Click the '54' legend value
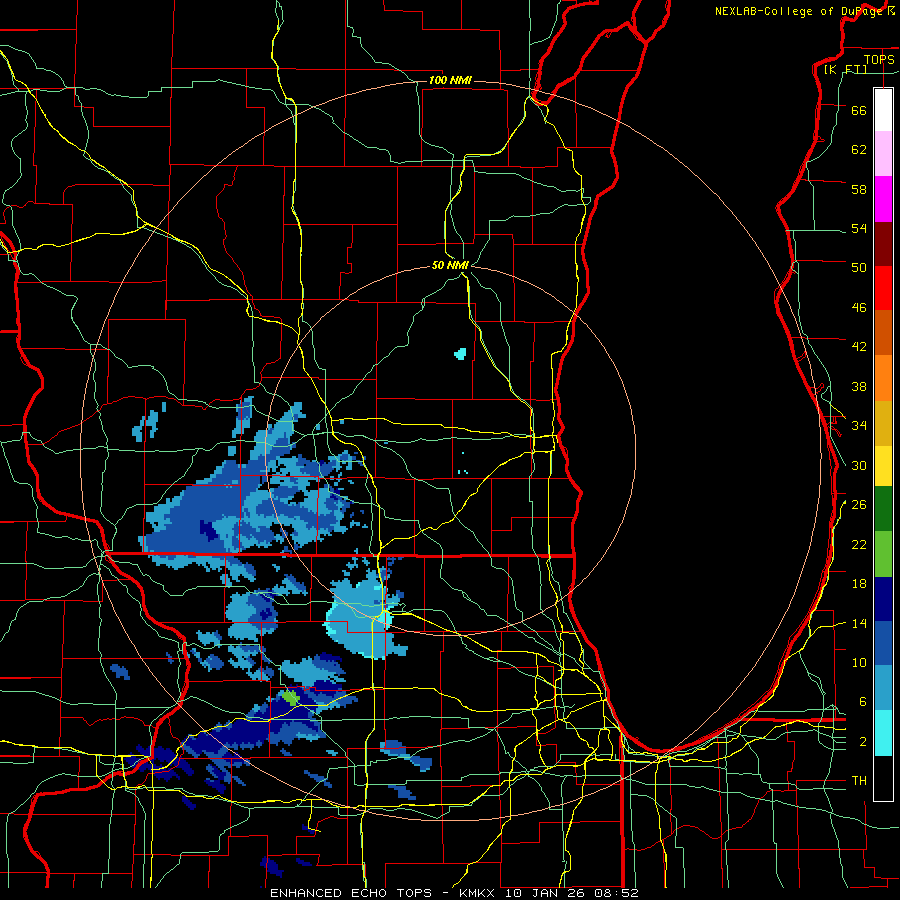 pos(859,229)
